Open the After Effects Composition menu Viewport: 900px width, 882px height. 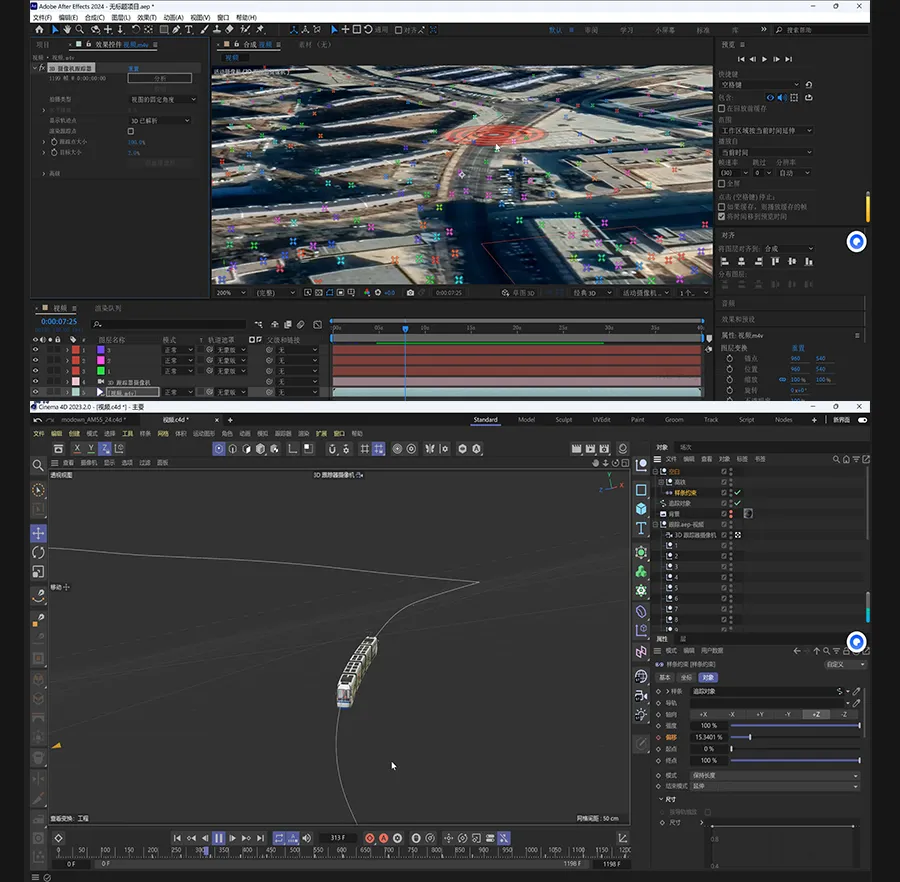(95, 18)
